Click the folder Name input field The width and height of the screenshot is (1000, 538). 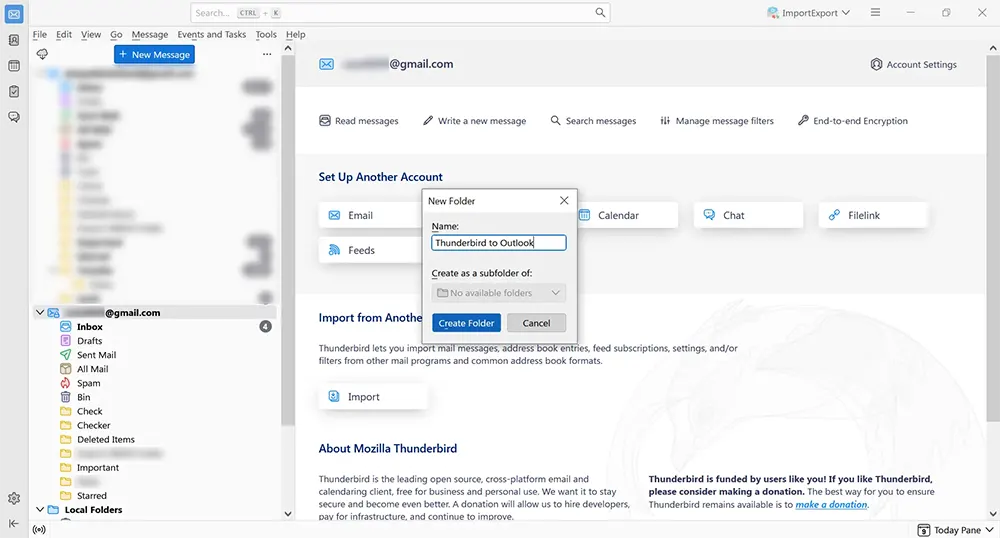point(499,243)
